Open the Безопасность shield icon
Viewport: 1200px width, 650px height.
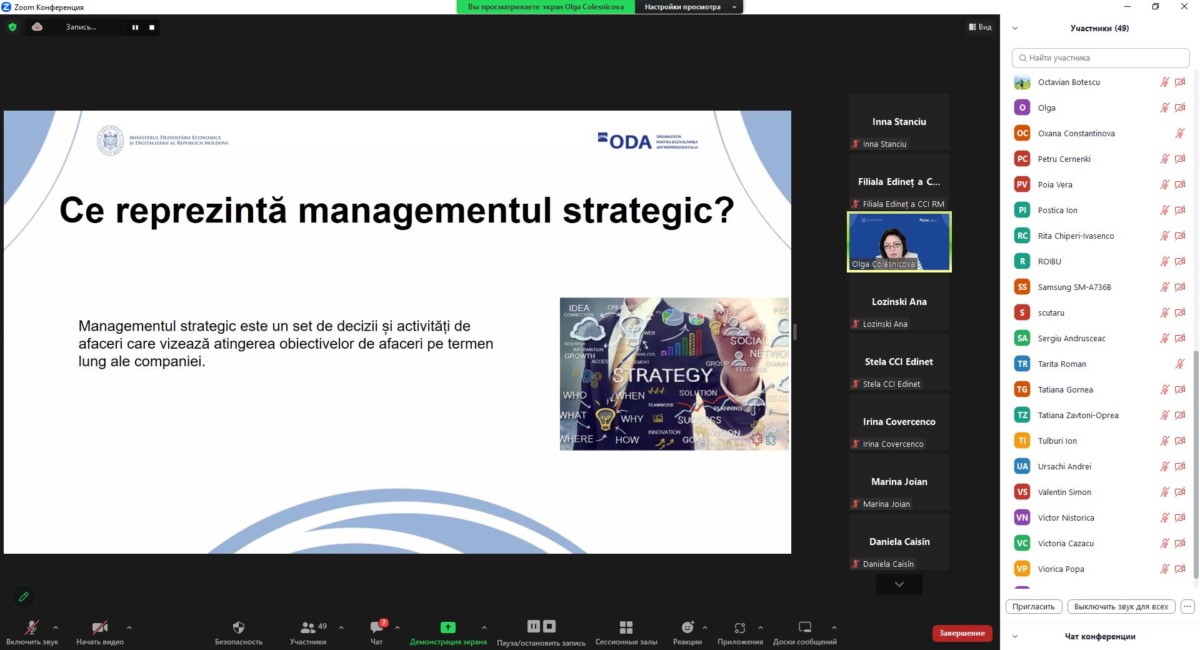tap(238, 627)
